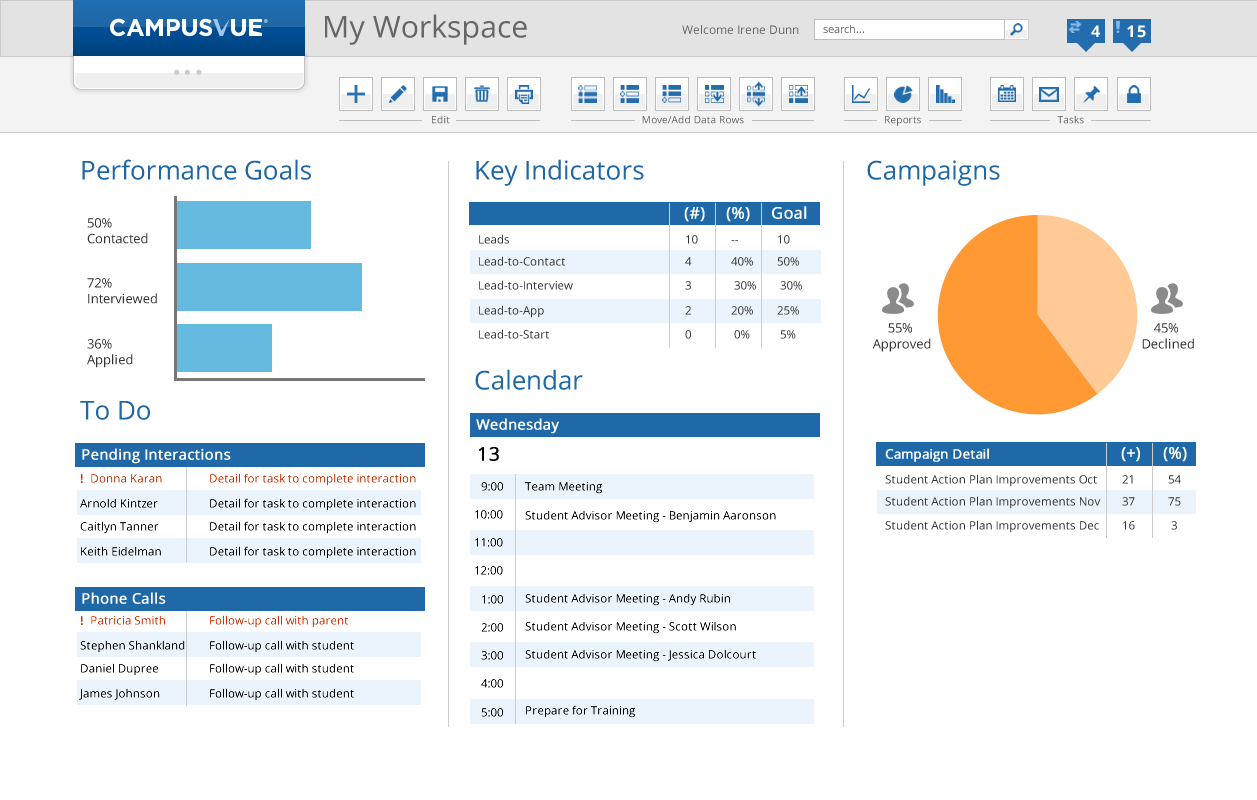Click the Student Action Plan Improvements Nov row
This screenshot has height=800, width=1257.
click(x=992, y=502)
